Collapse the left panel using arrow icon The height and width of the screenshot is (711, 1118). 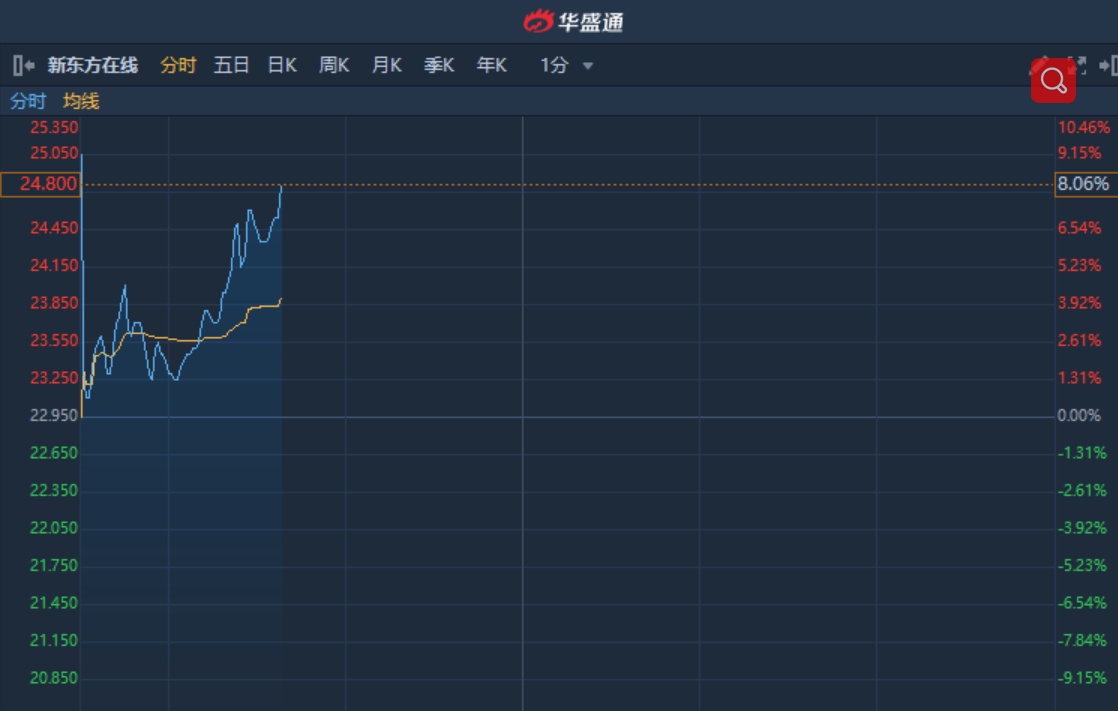(24, 66)
